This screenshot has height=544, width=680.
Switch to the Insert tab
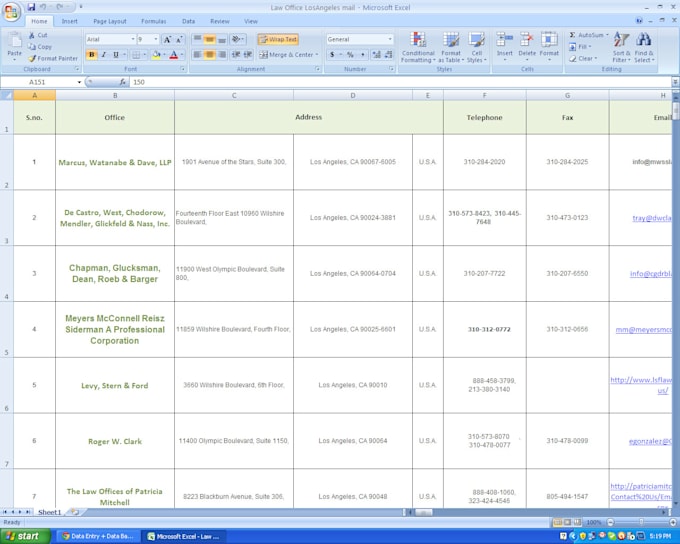click(x=69, y=21)
